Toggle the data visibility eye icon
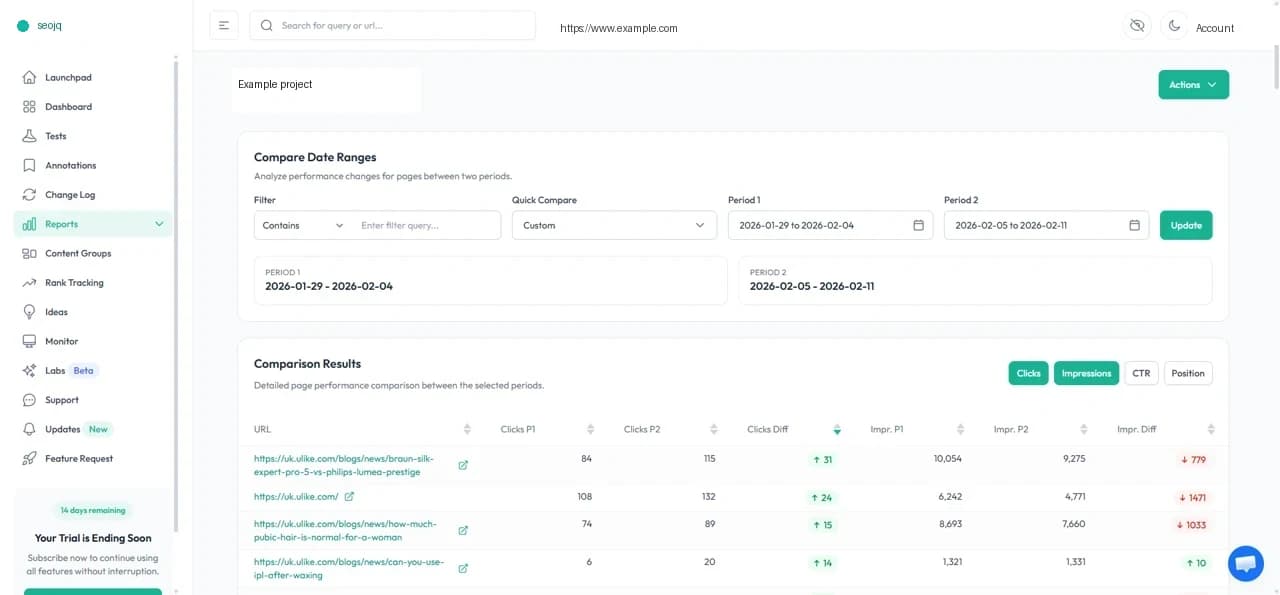Viewport: 1280px width, 595px height. (1137, 26)
